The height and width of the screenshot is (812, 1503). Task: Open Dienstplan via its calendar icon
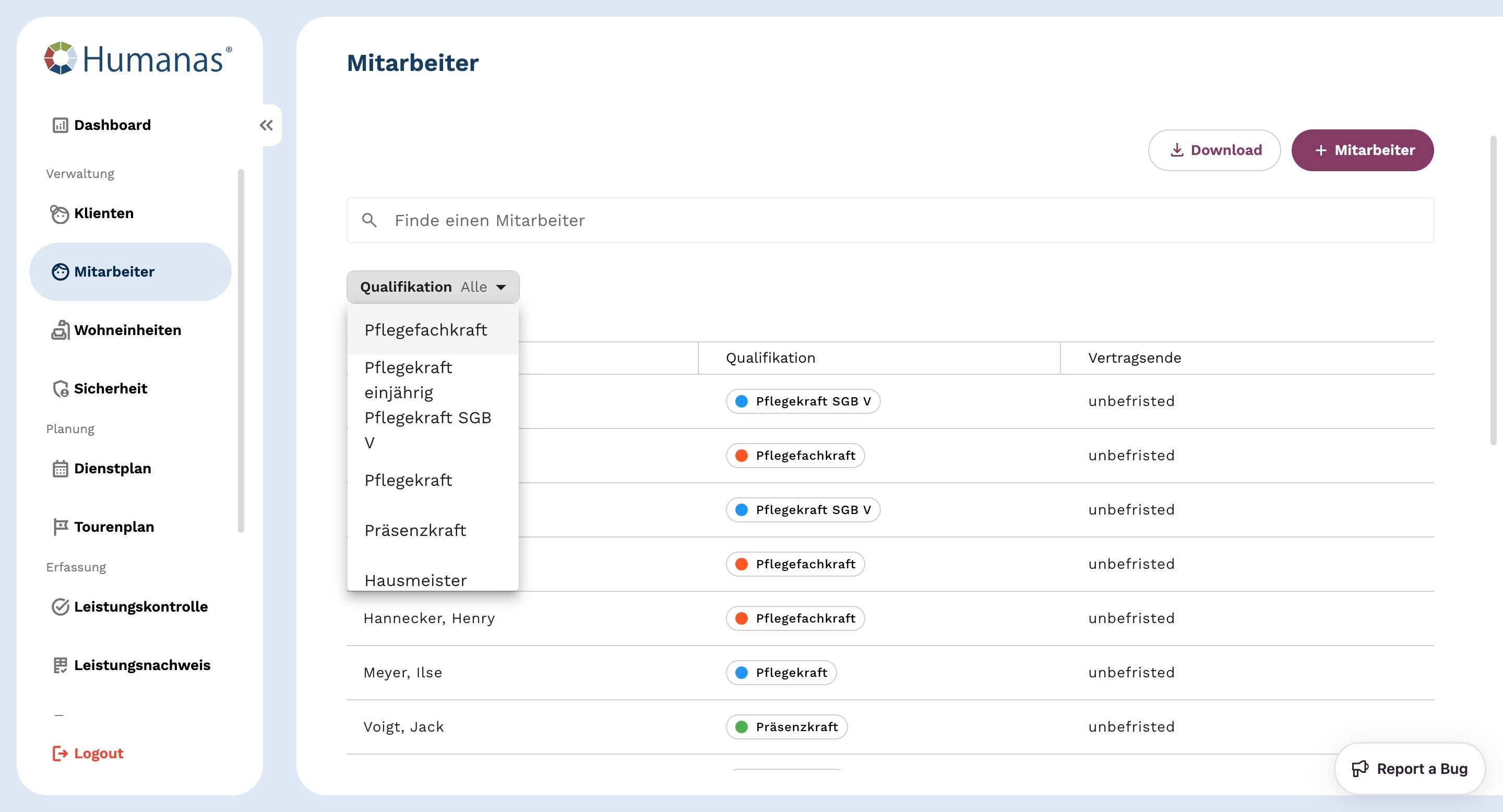click(60, 469)
